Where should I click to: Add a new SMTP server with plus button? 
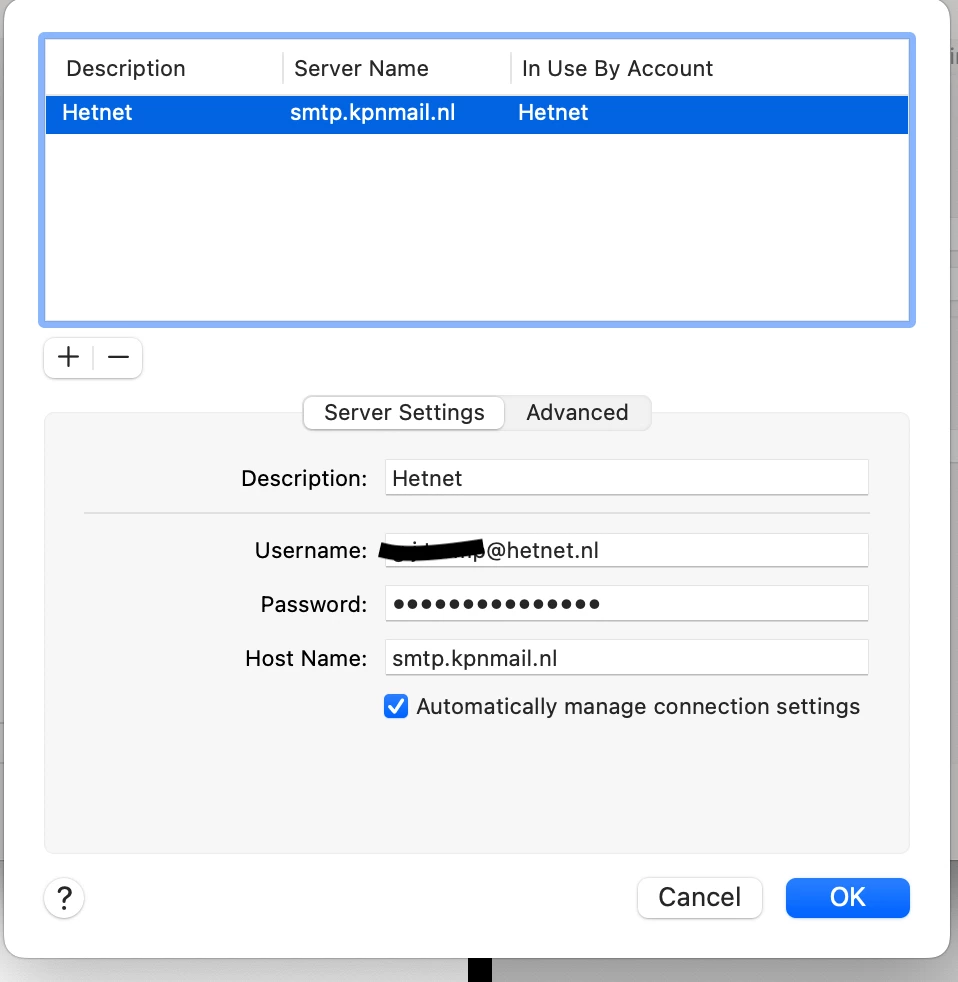(68, 358)
